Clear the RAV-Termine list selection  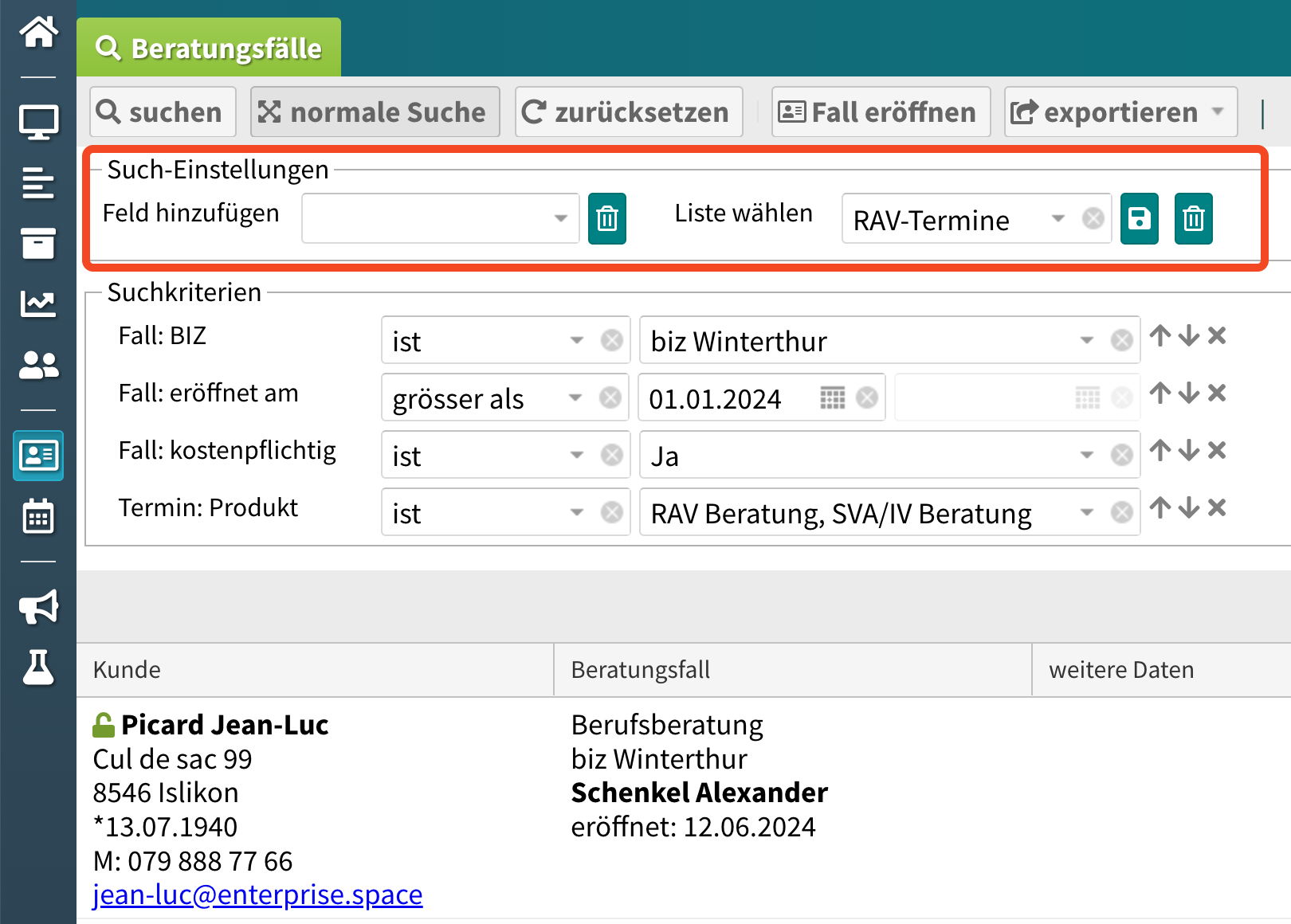[1093, 218]
